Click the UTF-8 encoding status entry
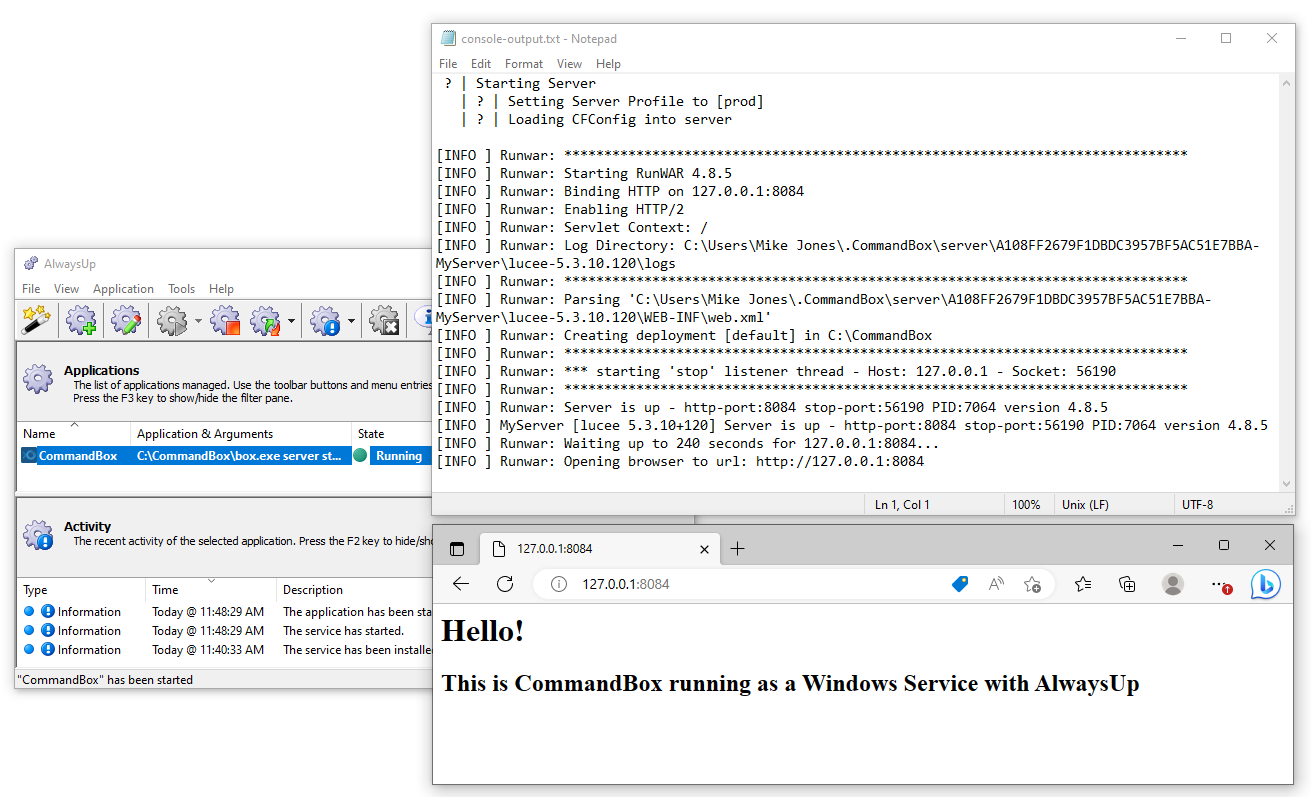1311x797 pixels. (1197, 505)
